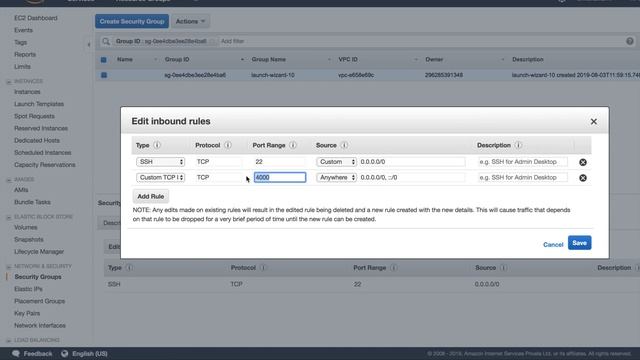Collapse the Elastic Block Store section
This screenshot has width=640, height=360.
click(x=9, y=217)
